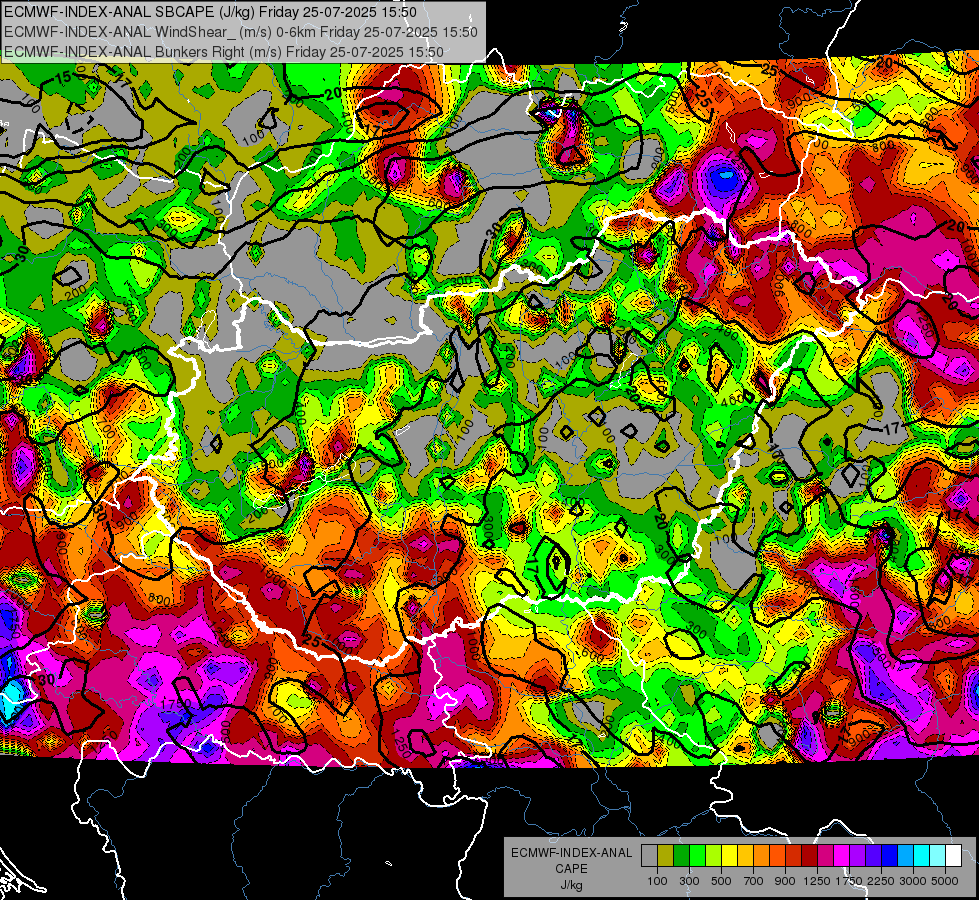Click the 1250 legend value label

[817, 881]
